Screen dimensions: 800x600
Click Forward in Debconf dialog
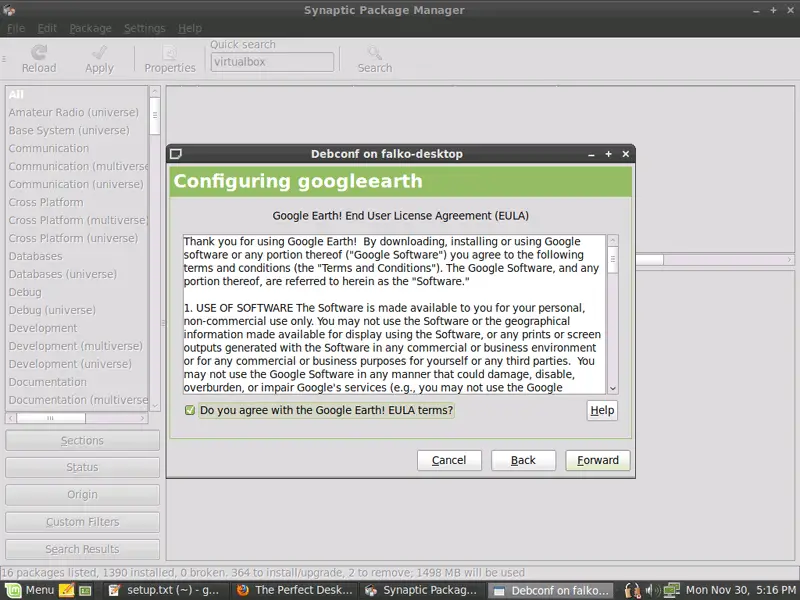click(597, 460)
